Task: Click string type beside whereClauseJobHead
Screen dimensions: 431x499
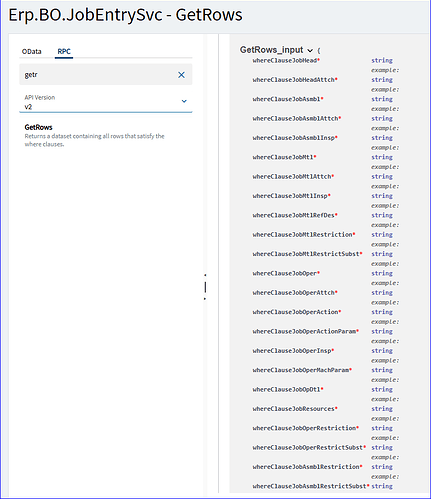Action: 382,60
